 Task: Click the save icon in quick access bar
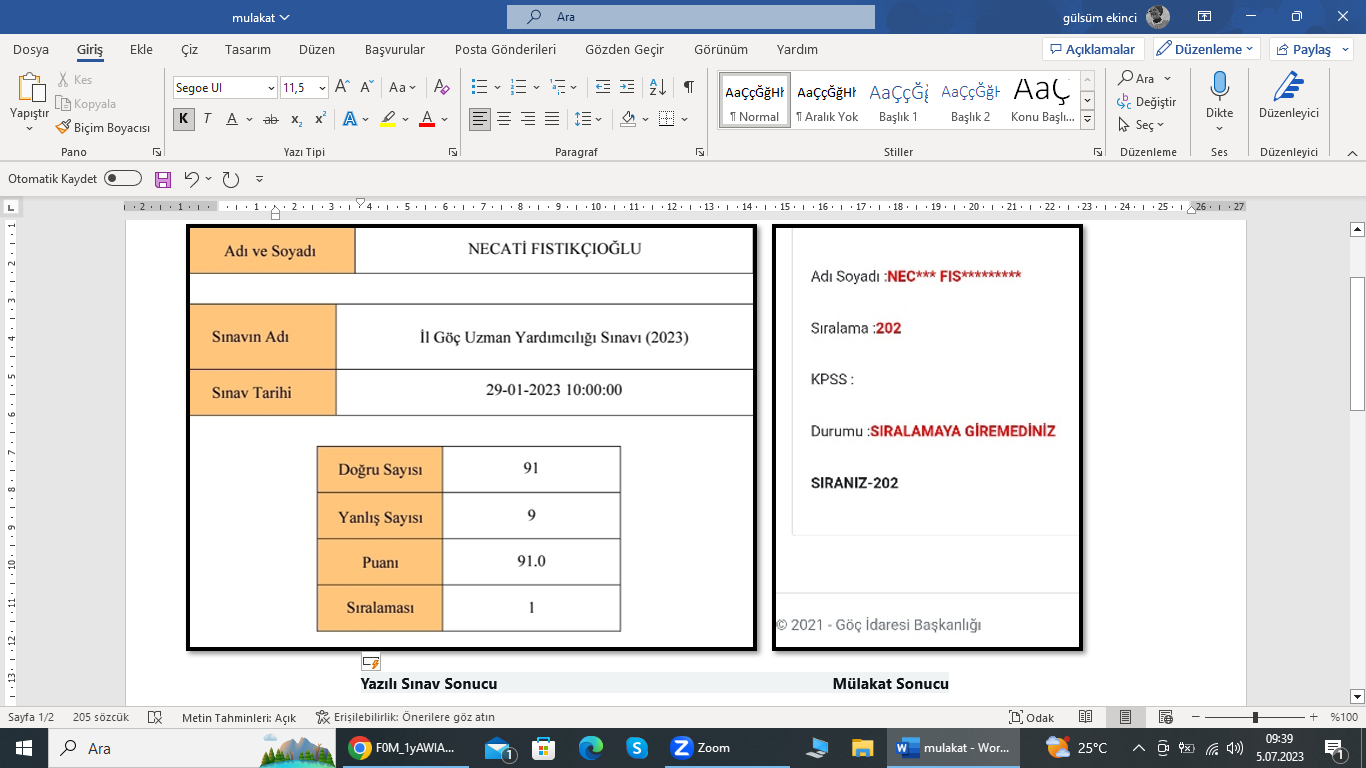(163, 179)
